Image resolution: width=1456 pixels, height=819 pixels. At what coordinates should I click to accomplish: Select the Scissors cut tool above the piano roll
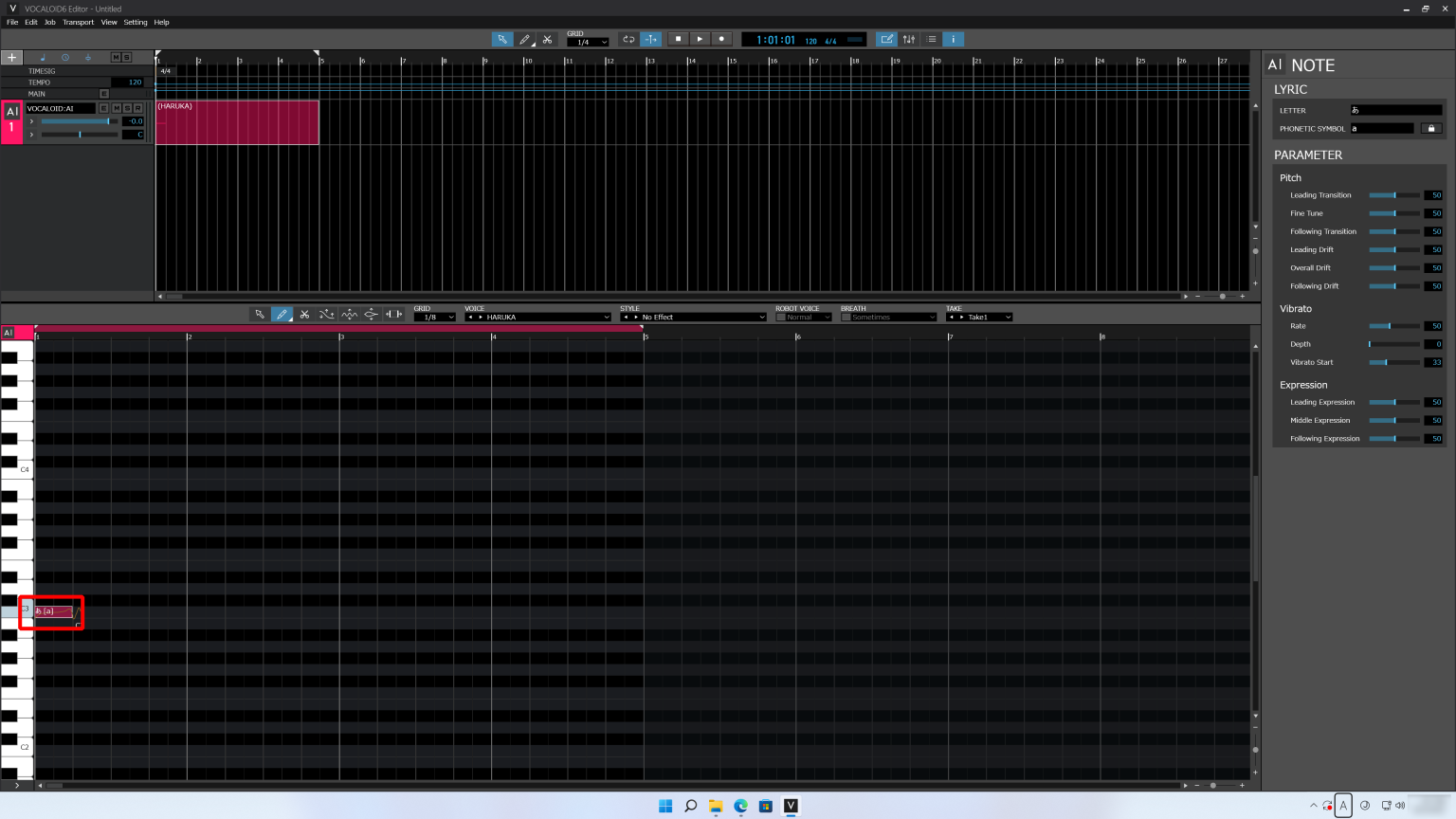point(304,314)
